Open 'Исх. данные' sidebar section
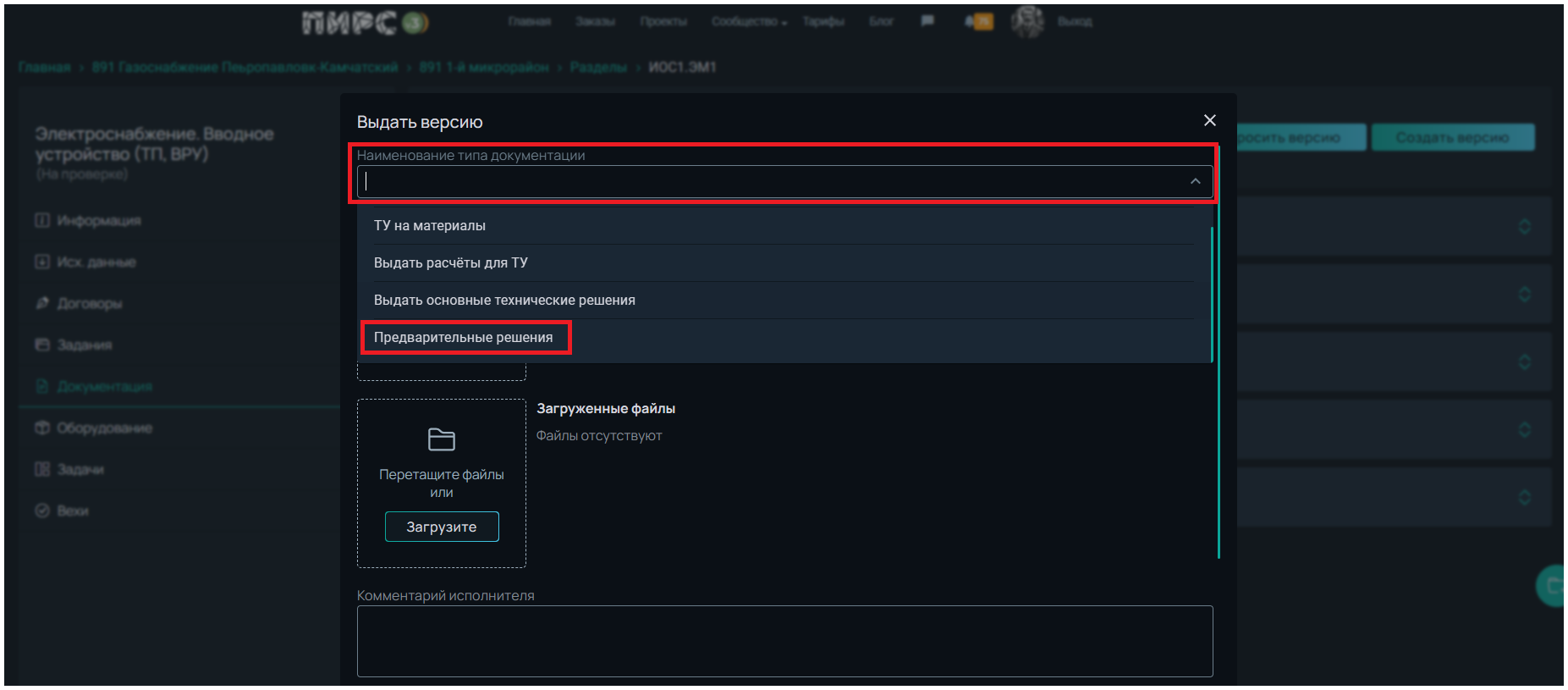Viewport: 1568px width, 690px height. pos(96,262)
